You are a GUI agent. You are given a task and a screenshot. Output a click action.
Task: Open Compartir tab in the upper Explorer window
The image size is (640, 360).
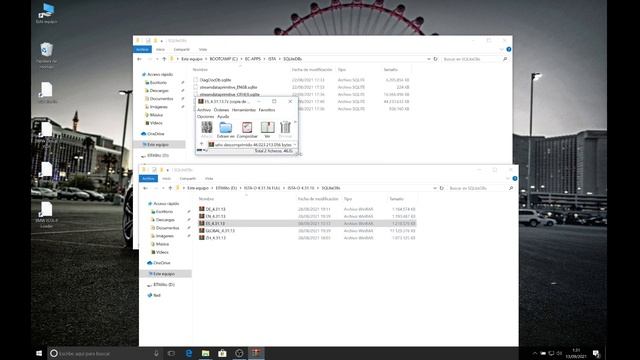click(x=181, y=49)
